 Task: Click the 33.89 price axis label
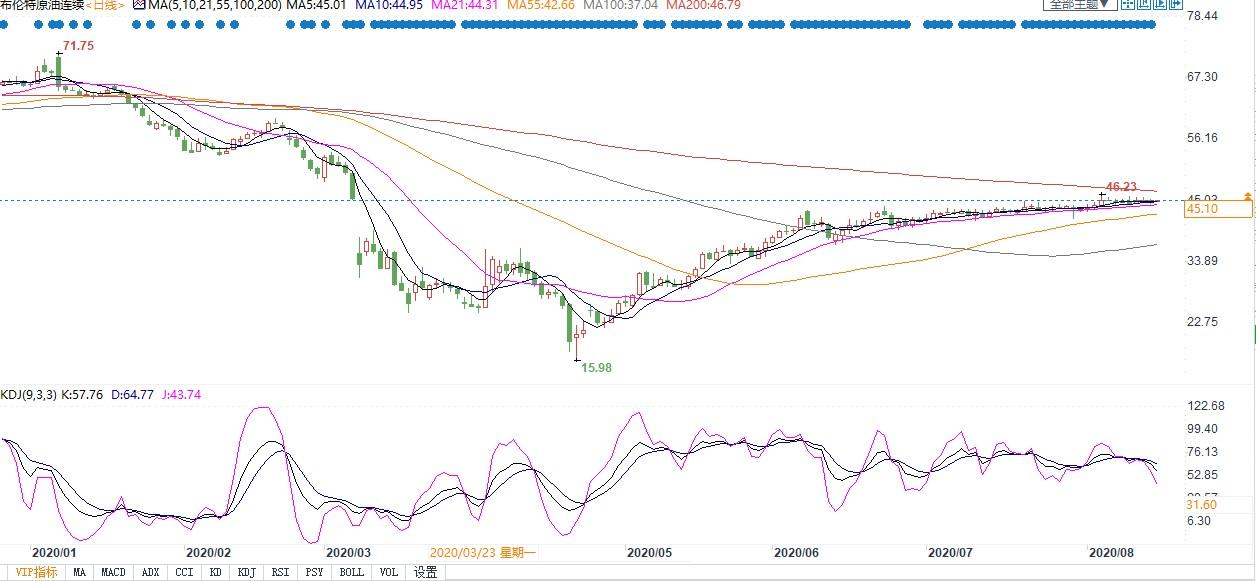click(x=1201, y=261)
